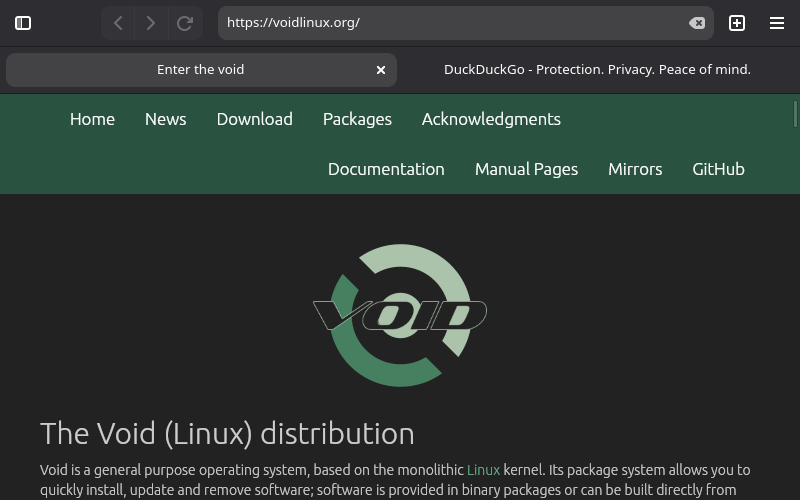The width and height of the screenshot is (800, 500).
Task: Reload the current page
Action: pyautogui.click(x=185, y=23)
